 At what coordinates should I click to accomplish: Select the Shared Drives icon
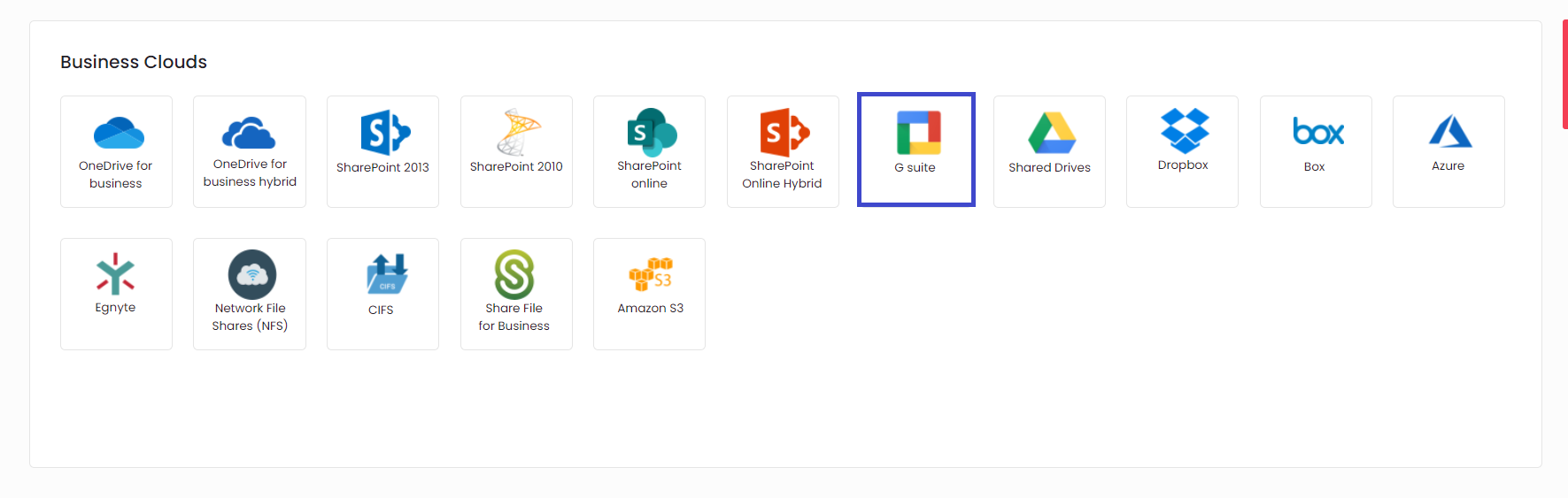(1052, 133)
